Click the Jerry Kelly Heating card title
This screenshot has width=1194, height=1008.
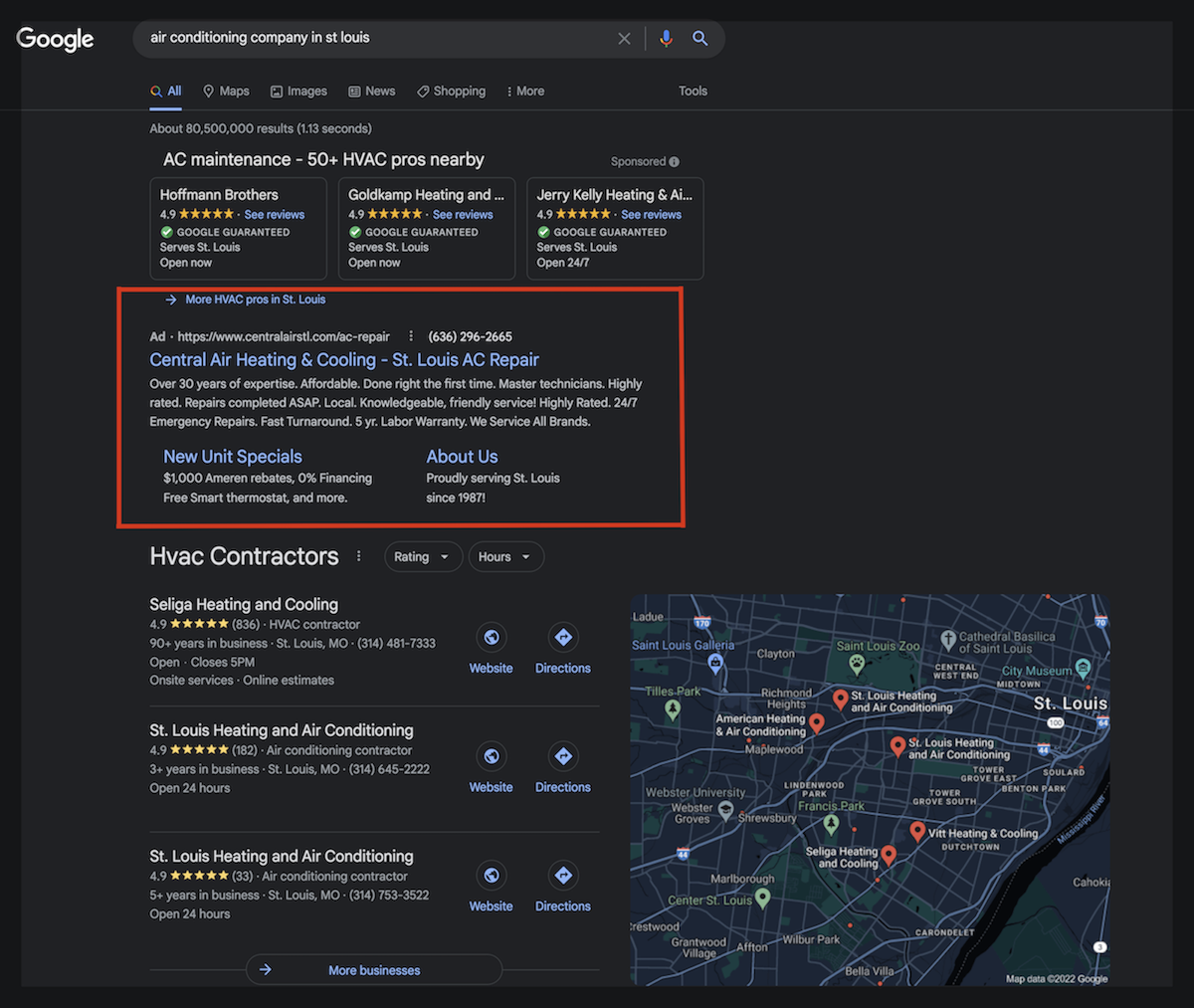pos(614,195)
